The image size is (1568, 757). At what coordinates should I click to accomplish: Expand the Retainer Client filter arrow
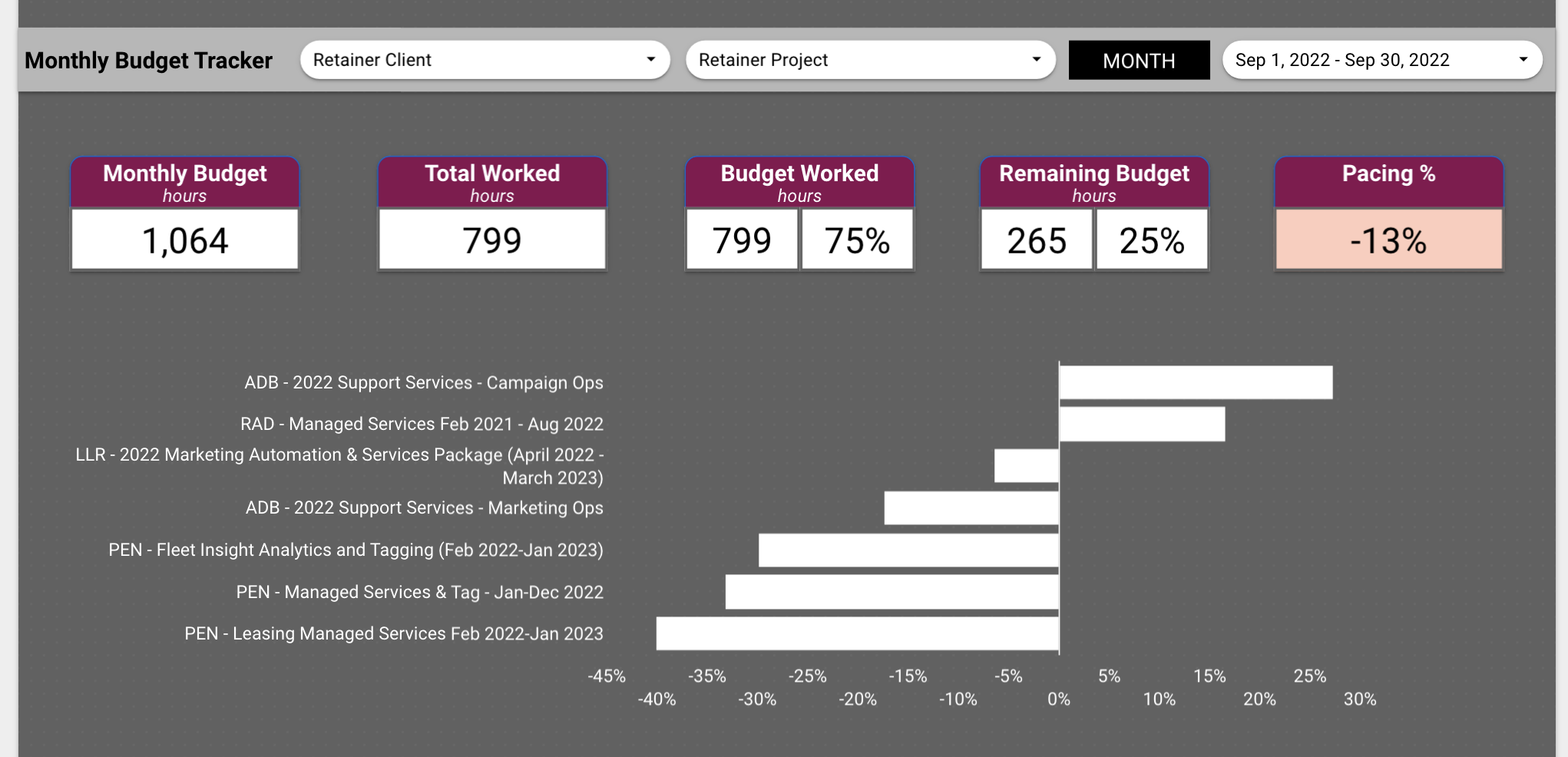click(651, 60)
